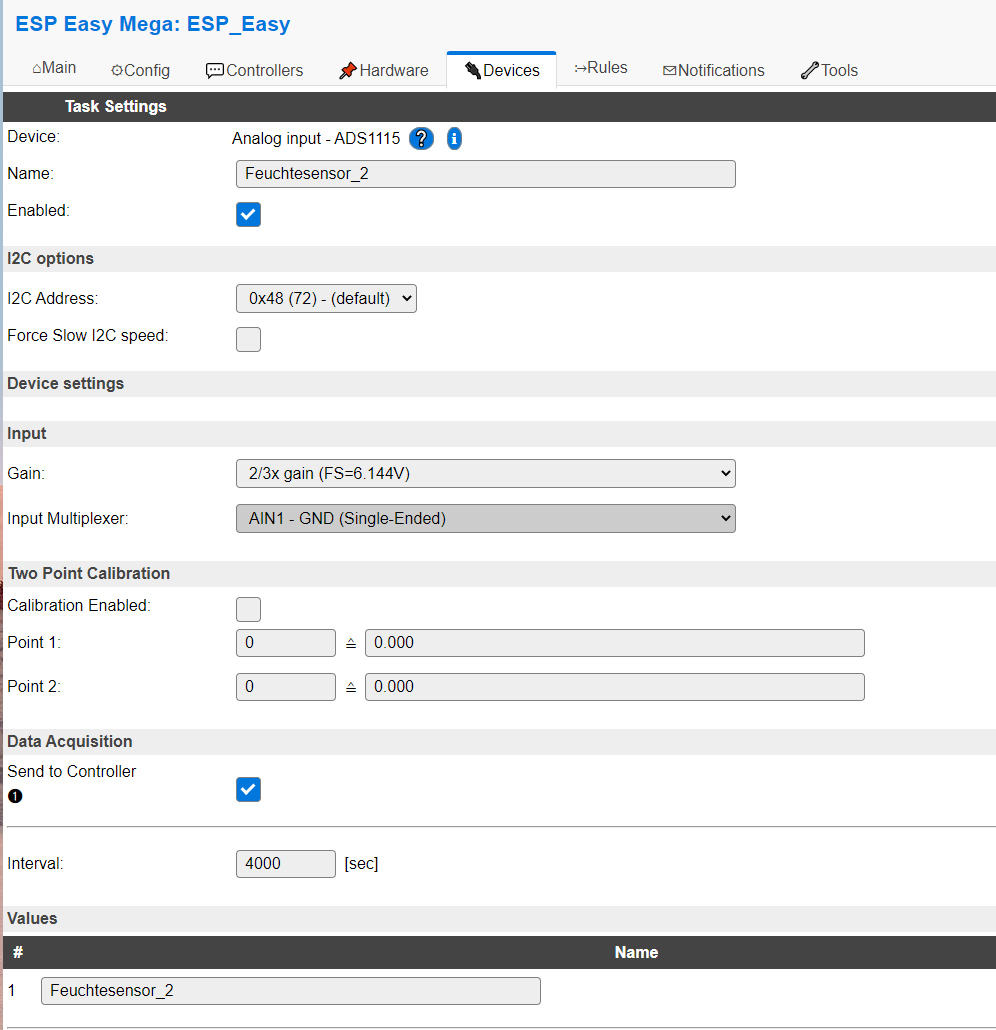Disable the Send to Controller checkbox

pos(248,789)
